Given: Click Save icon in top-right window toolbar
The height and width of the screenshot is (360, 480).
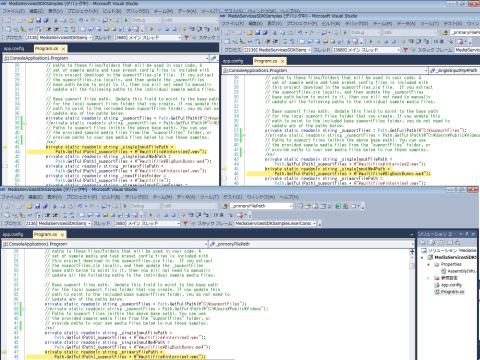Looking at the screenshot, I should tap(257, 33).
